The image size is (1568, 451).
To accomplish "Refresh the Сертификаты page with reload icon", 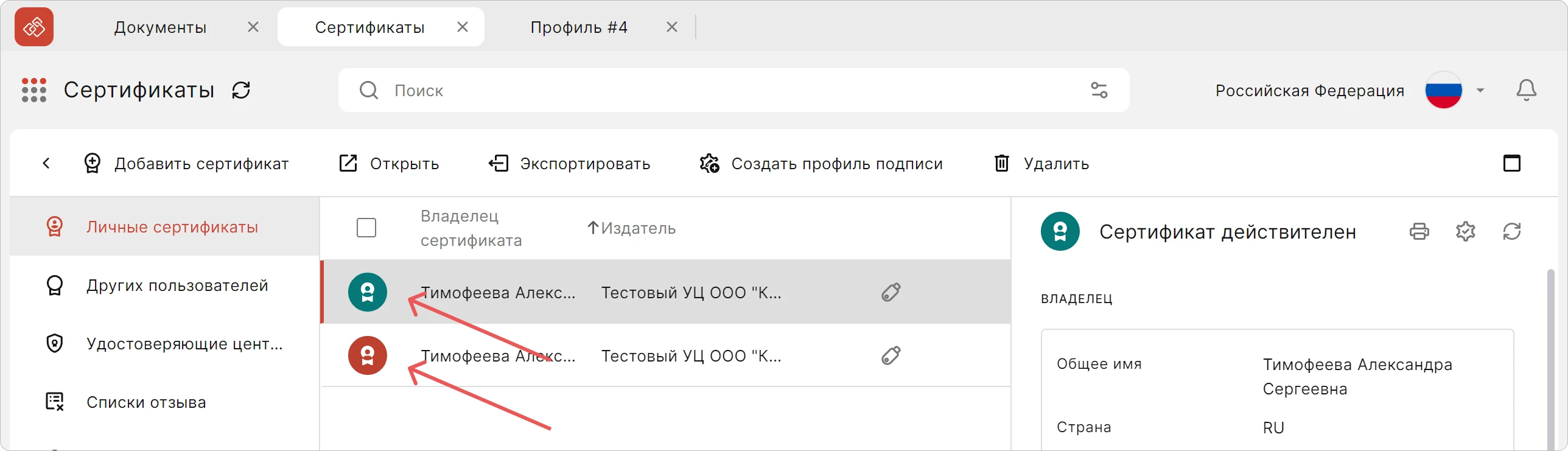I will coord(241,90).
